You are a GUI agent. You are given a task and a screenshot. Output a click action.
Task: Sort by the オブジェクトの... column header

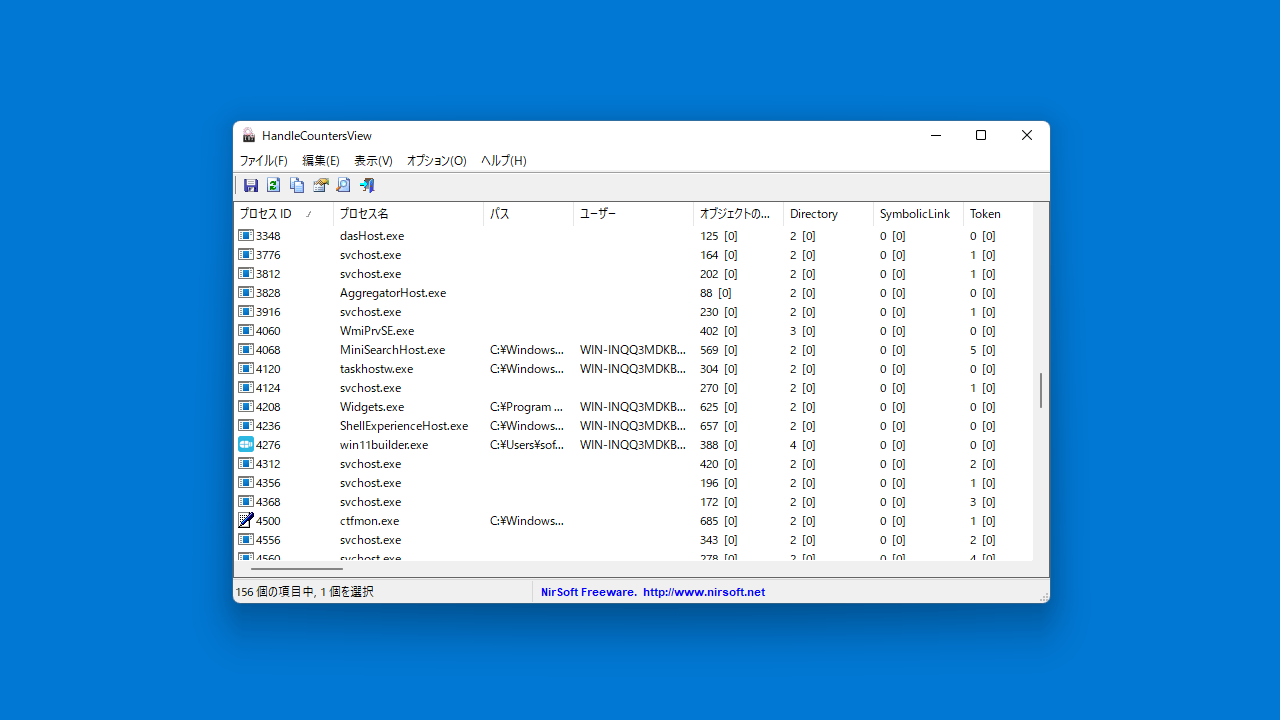click(739, 214)
